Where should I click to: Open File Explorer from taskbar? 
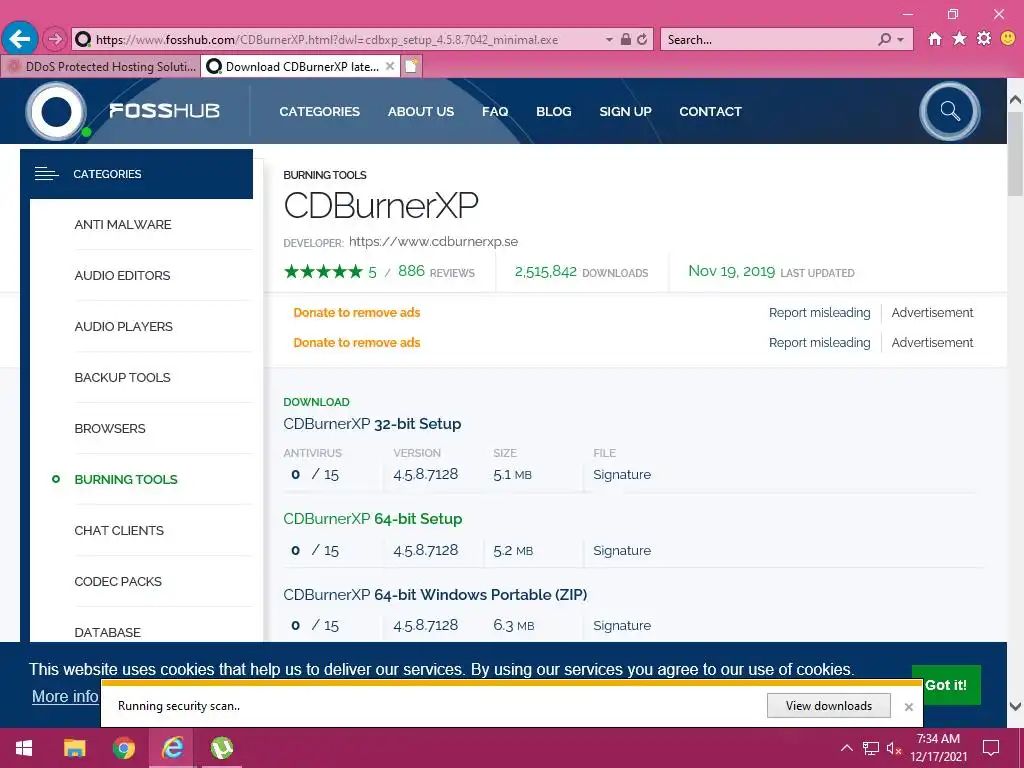coord(74,748)
